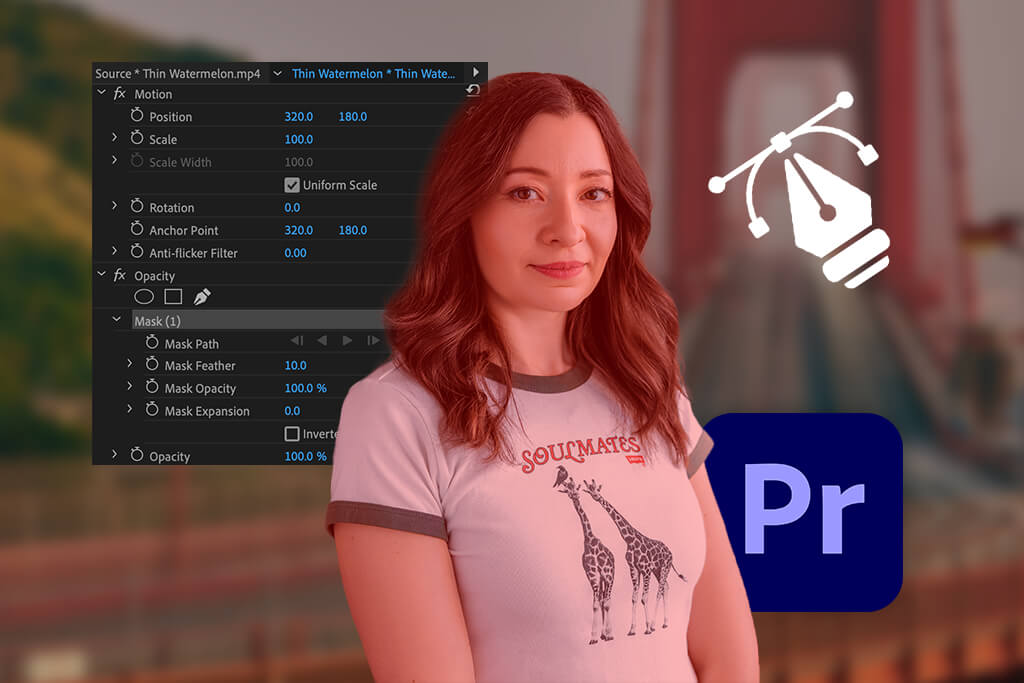Screen dimensions: 1024x683
Task: Toggle stopwatch animation for Scale
Action: tap(136, 138)
